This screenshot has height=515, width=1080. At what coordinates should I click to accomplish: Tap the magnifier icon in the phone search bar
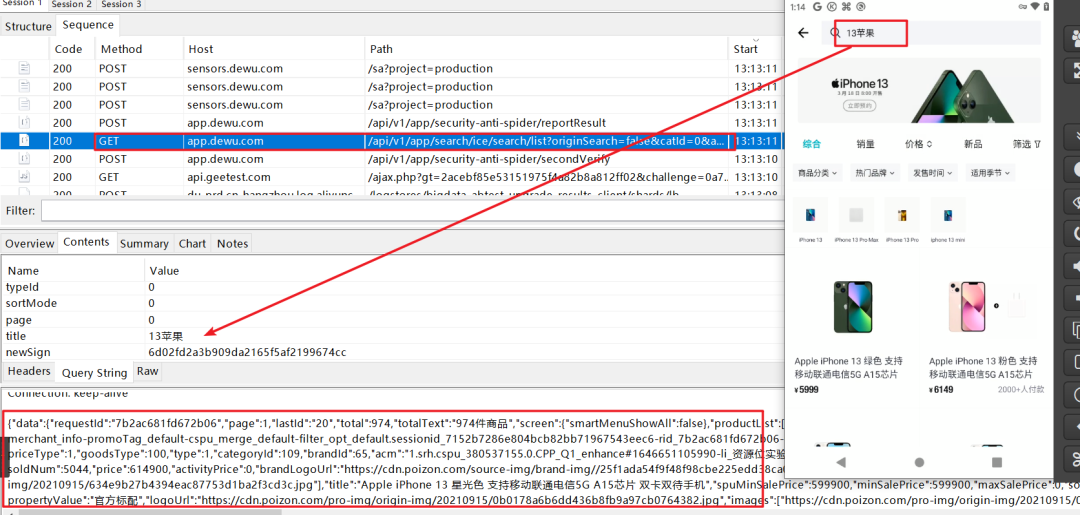click(x=835, y=33)
